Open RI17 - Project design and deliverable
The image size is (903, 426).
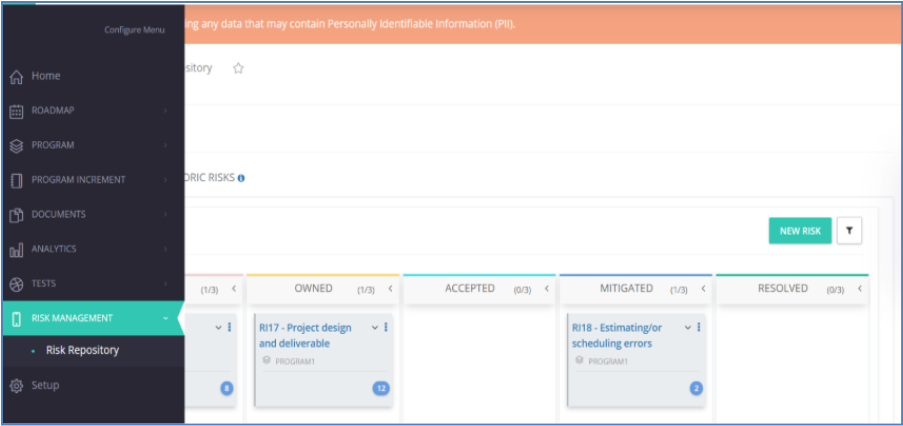305,336
